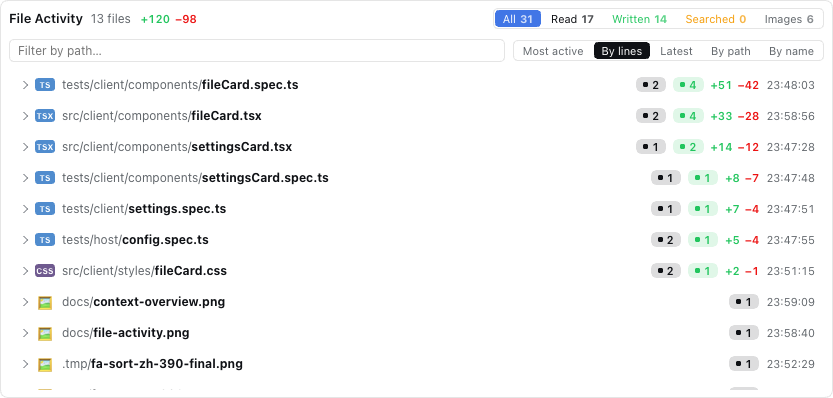Viewport: 833px width, 398px height.
Task: Click image icon for context-overview.png
Action: tap(45, 302)
